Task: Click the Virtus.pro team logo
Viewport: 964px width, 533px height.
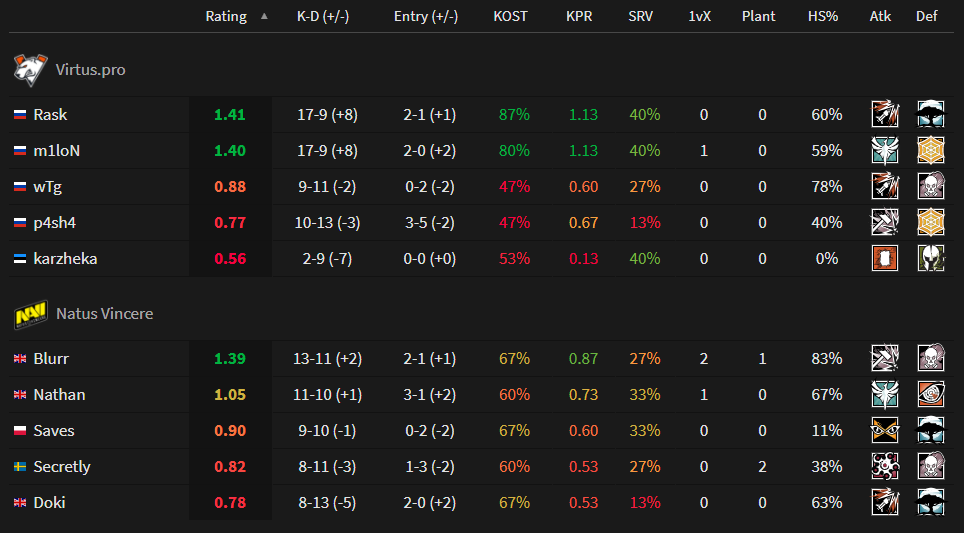Action: point(27,70)
